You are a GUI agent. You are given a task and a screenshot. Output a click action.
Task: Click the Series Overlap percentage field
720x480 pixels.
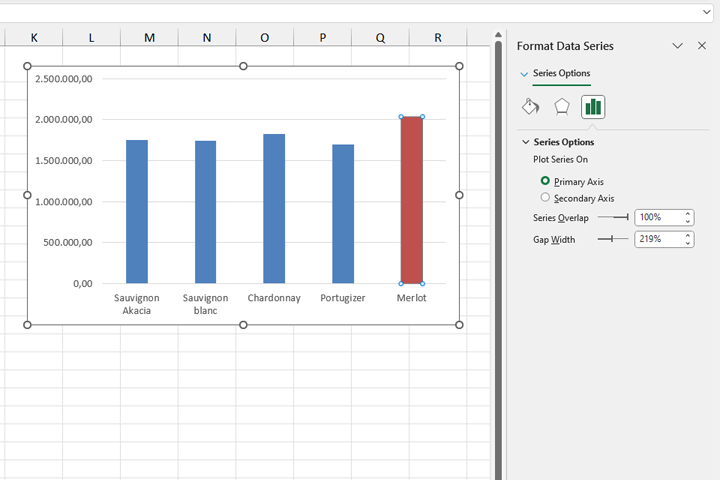658,217
